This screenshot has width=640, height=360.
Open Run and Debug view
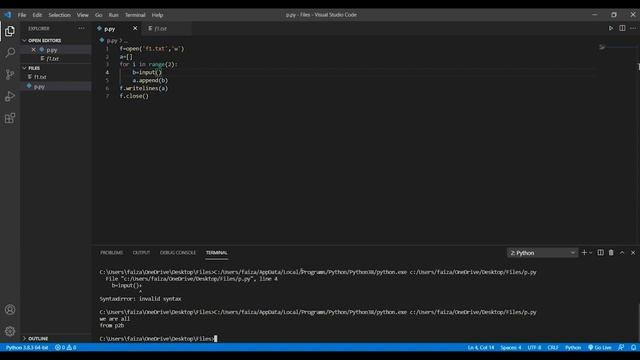point(10,96)
